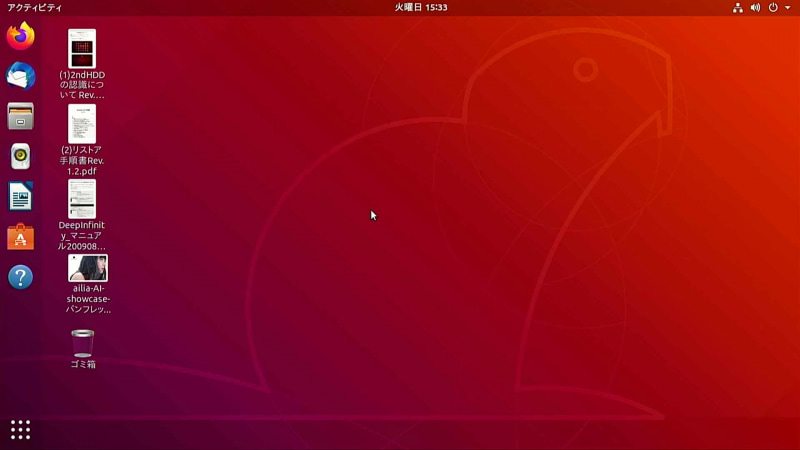Screen dimensions: 800x450
Task: Launch Rhythmbox music player
Action: coord(20,156)
